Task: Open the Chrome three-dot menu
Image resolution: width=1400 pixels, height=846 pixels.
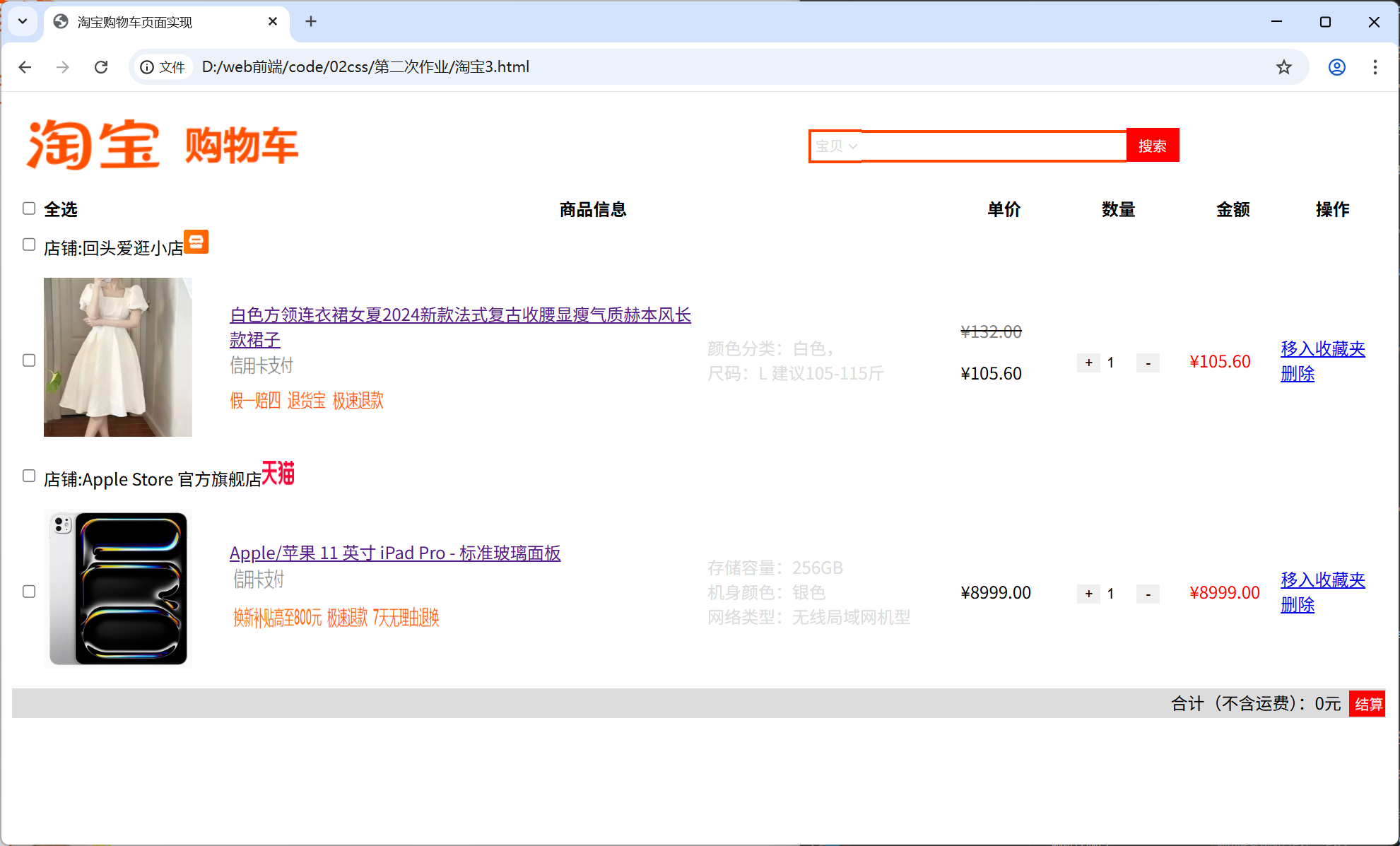Action: [x=1375, y=67]
